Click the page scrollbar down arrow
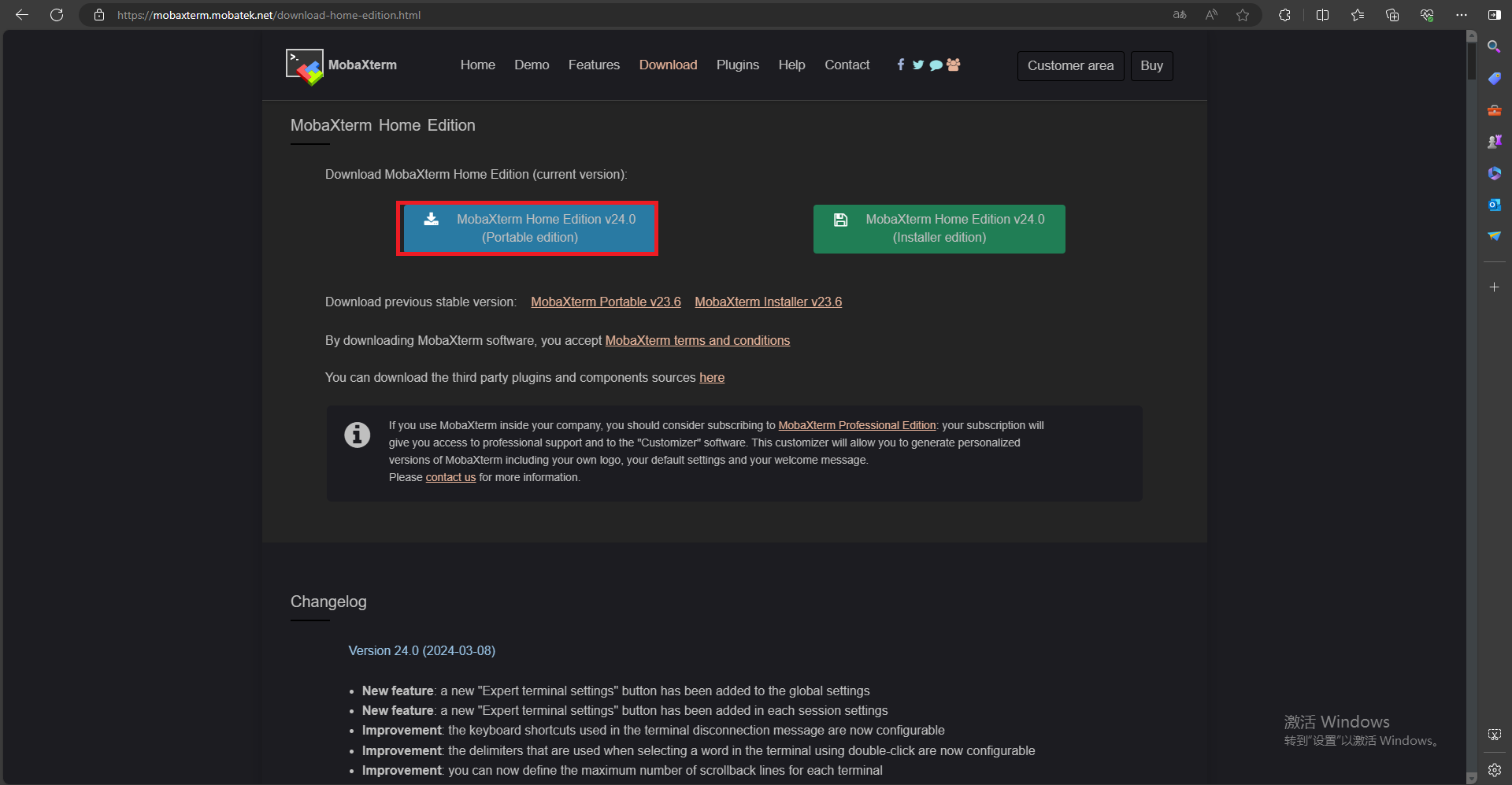This screenshot has width=1512, height=785. pyautogui.click(x=1471, y=778)
